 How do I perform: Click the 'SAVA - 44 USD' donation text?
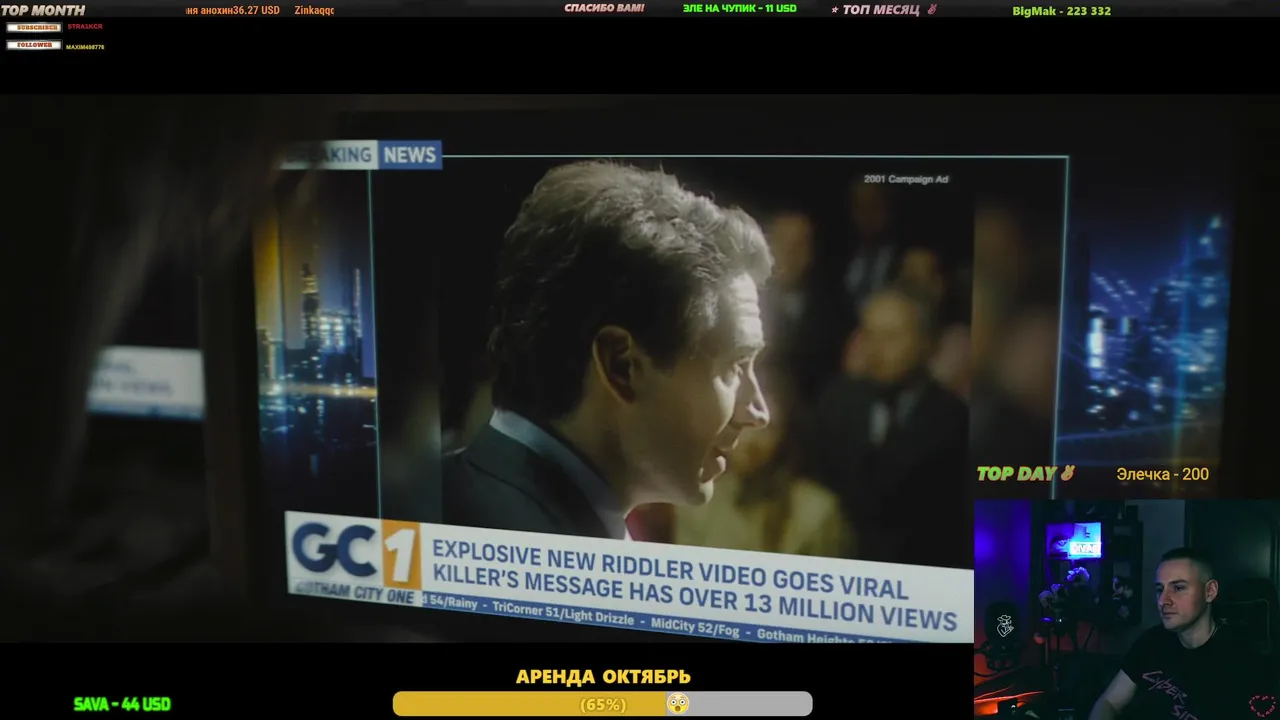(122, 704)
